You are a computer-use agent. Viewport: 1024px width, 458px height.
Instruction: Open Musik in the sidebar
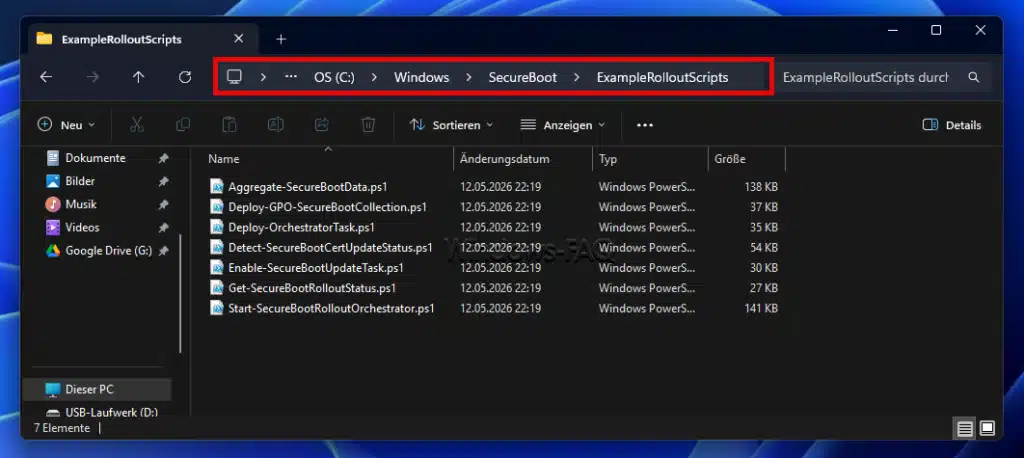pos(81,204)
